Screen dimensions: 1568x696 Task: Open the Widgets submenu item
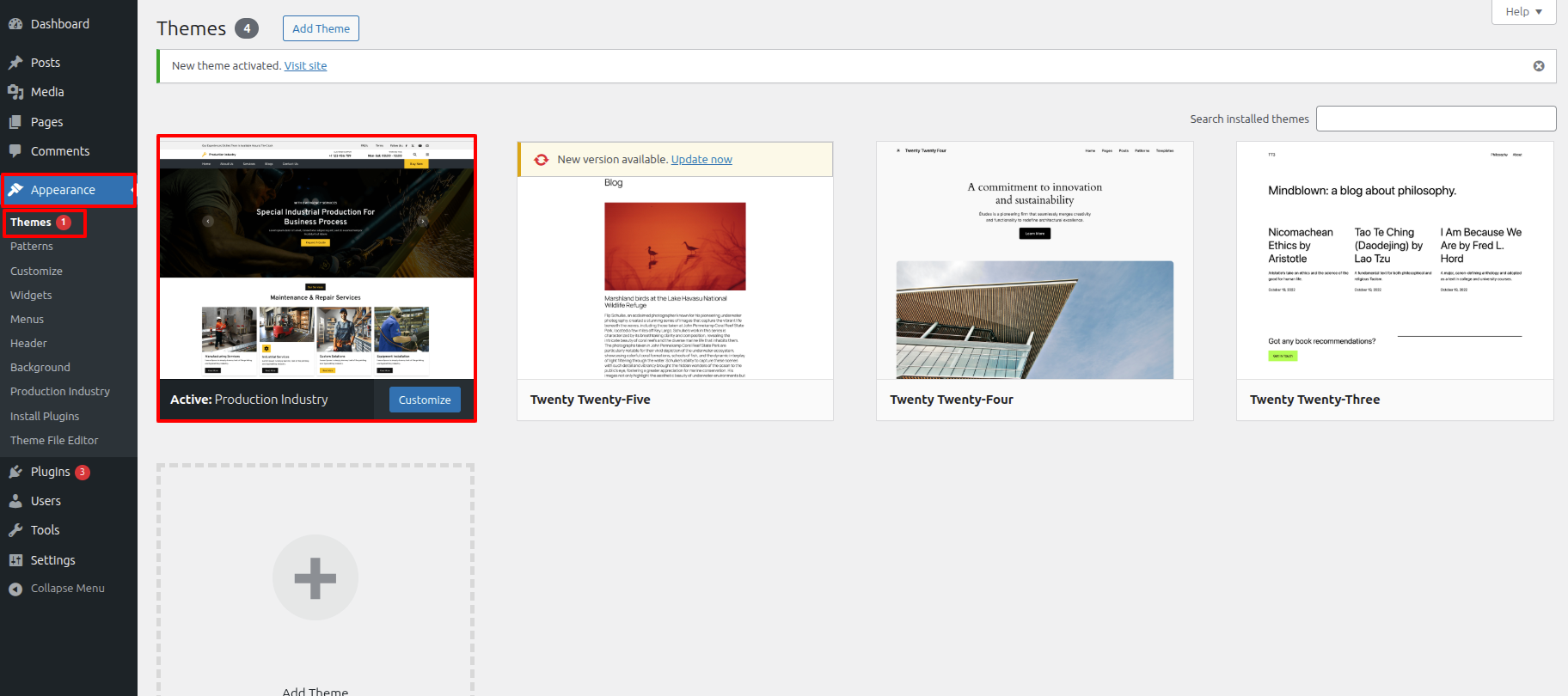click(x=31, y=295)
